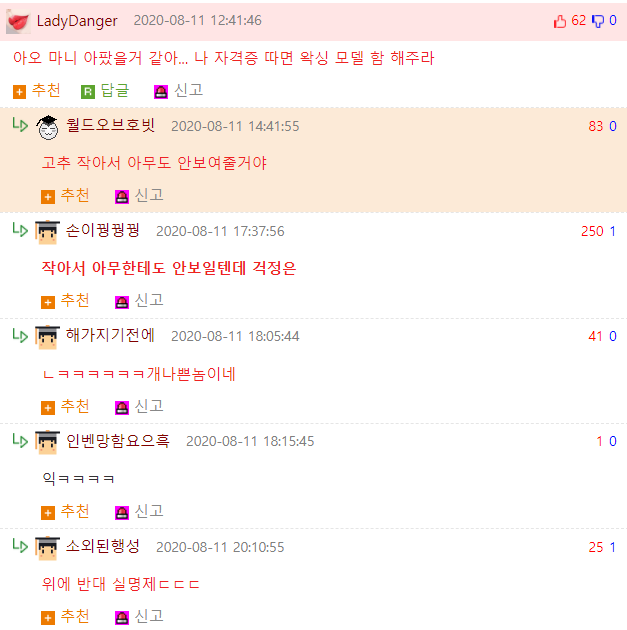Image resolution: width=627 pixels, height=630 pixels.
Task: Click the orange plus 추천 icon under LadyDanger's comment
Action: pyautogui.click(x=19, y=92)
